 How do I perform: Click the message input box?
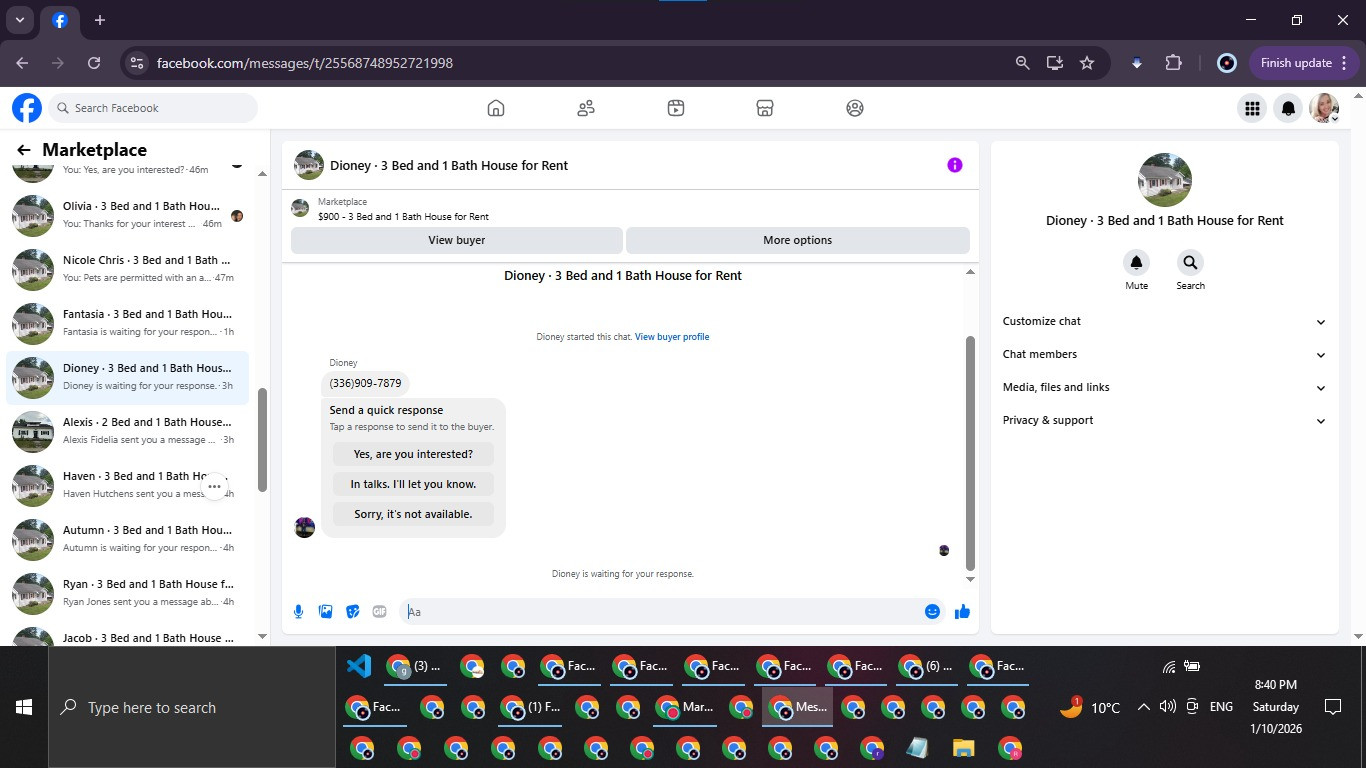(660, 612)
